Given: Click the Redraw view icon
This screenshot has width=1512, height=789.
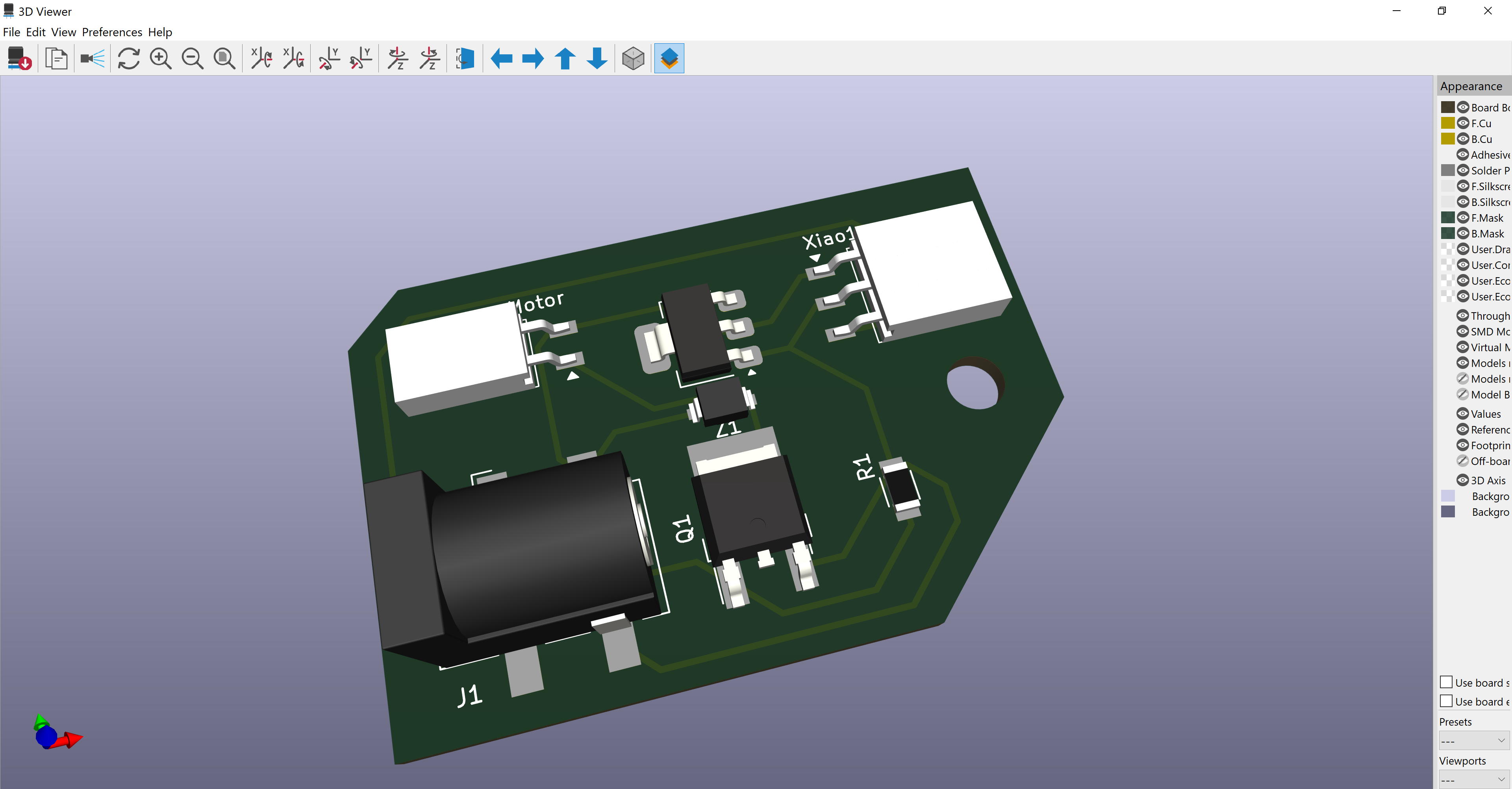Looking at the screenshot, I should [128, 58].
